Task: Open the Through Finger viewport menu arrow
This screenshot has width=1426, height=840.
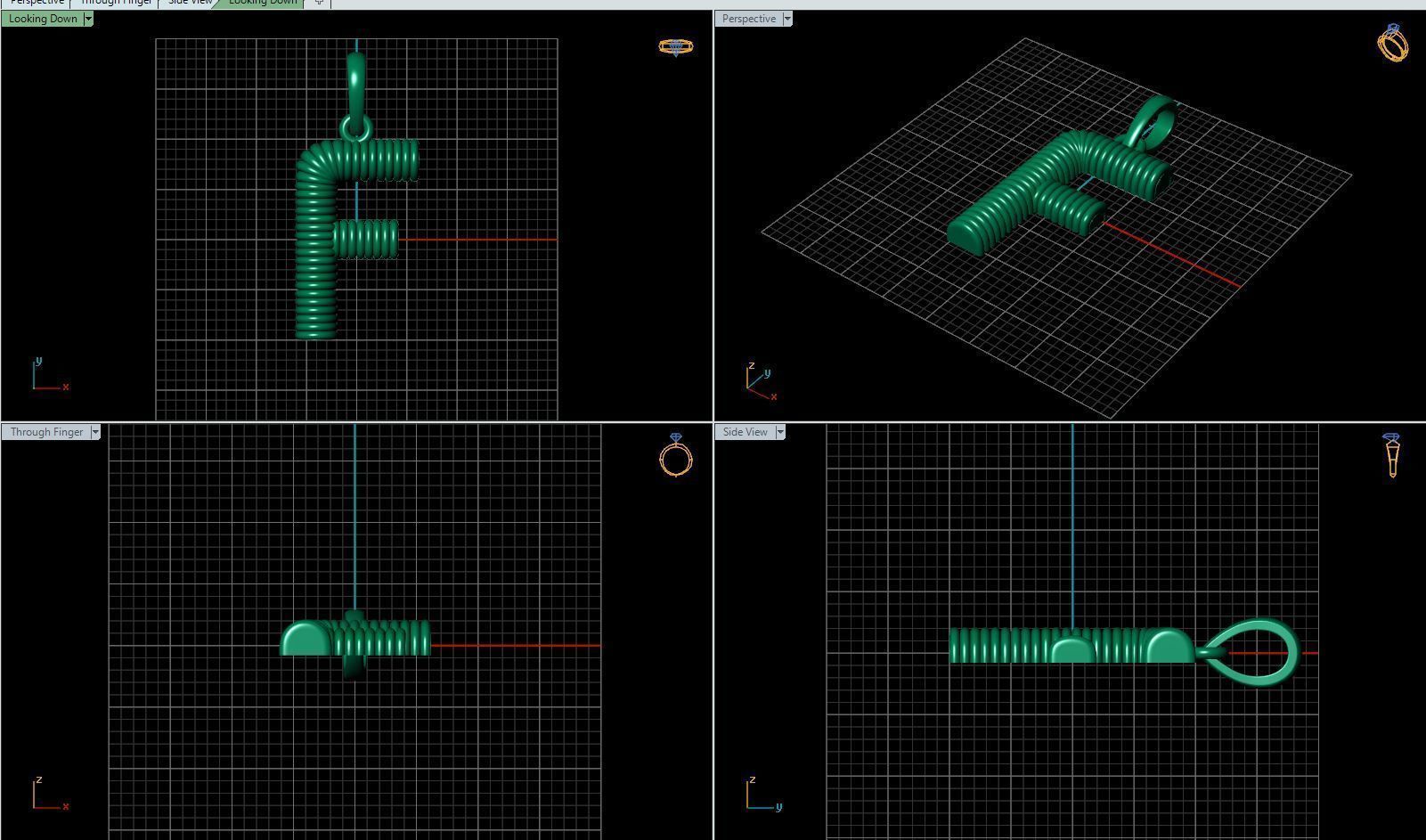Action: click(95, 432)
